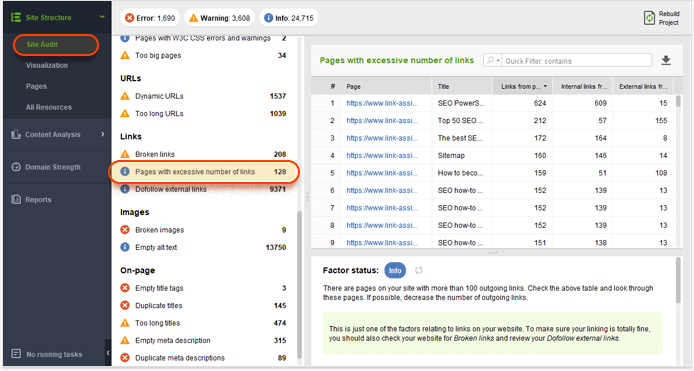Screen dimensions: 694x371
Task: Select Duplicate titles factor
Action: pyautogui.click(x=204, y=305)
